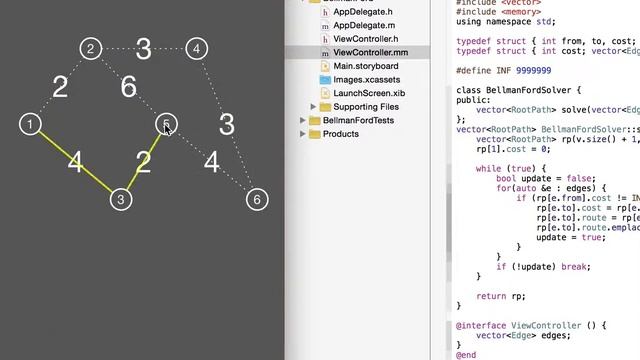Image resolution: width=640 pixels, height=360 pixels.
Task: Click the Main.storyboard file icon
Action: (x=325, y=66)
